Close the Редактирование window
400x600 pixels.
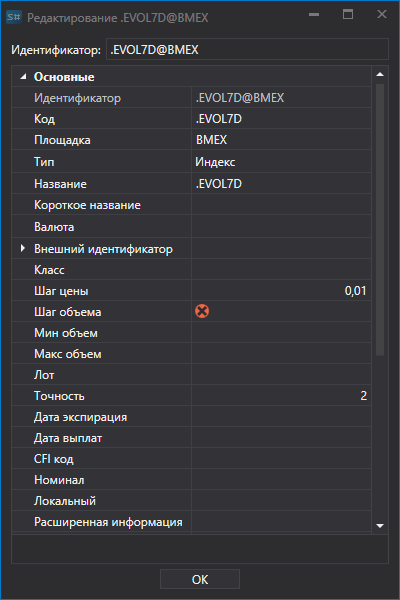click(x=382, y=15)
